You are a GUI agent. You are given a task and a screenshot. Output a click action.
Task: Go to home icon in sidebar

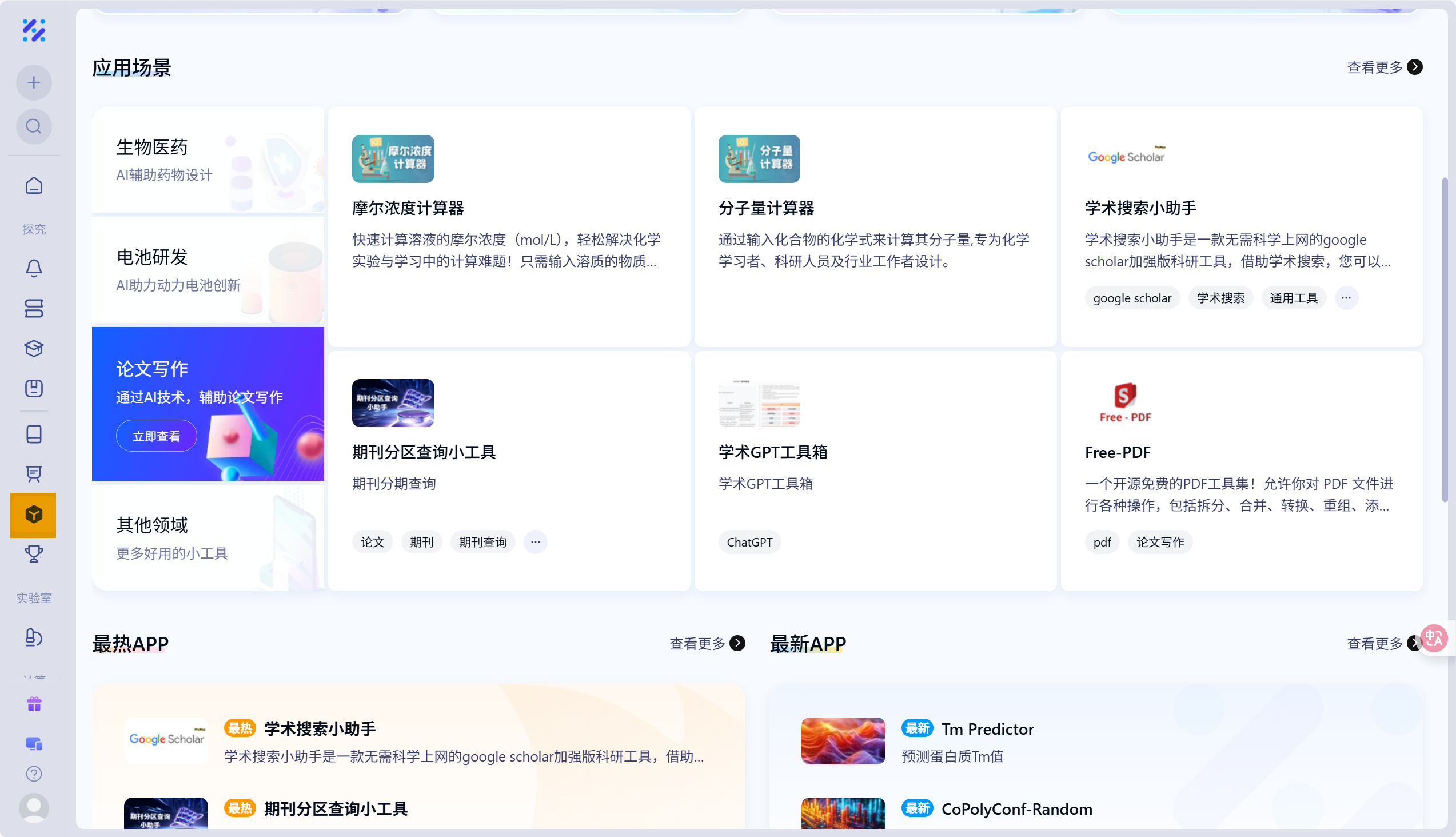pos(34,186)
